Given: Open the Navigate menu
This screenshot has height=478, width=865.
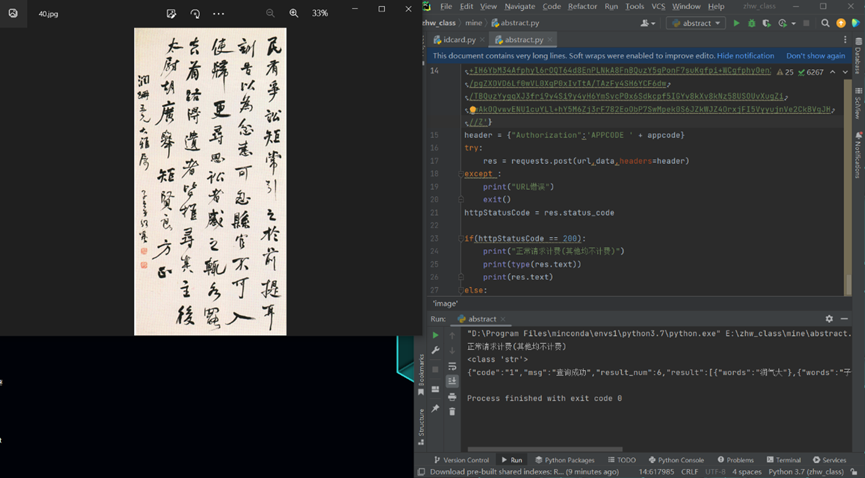Looking at the screenshot, I should pos(519,6).
